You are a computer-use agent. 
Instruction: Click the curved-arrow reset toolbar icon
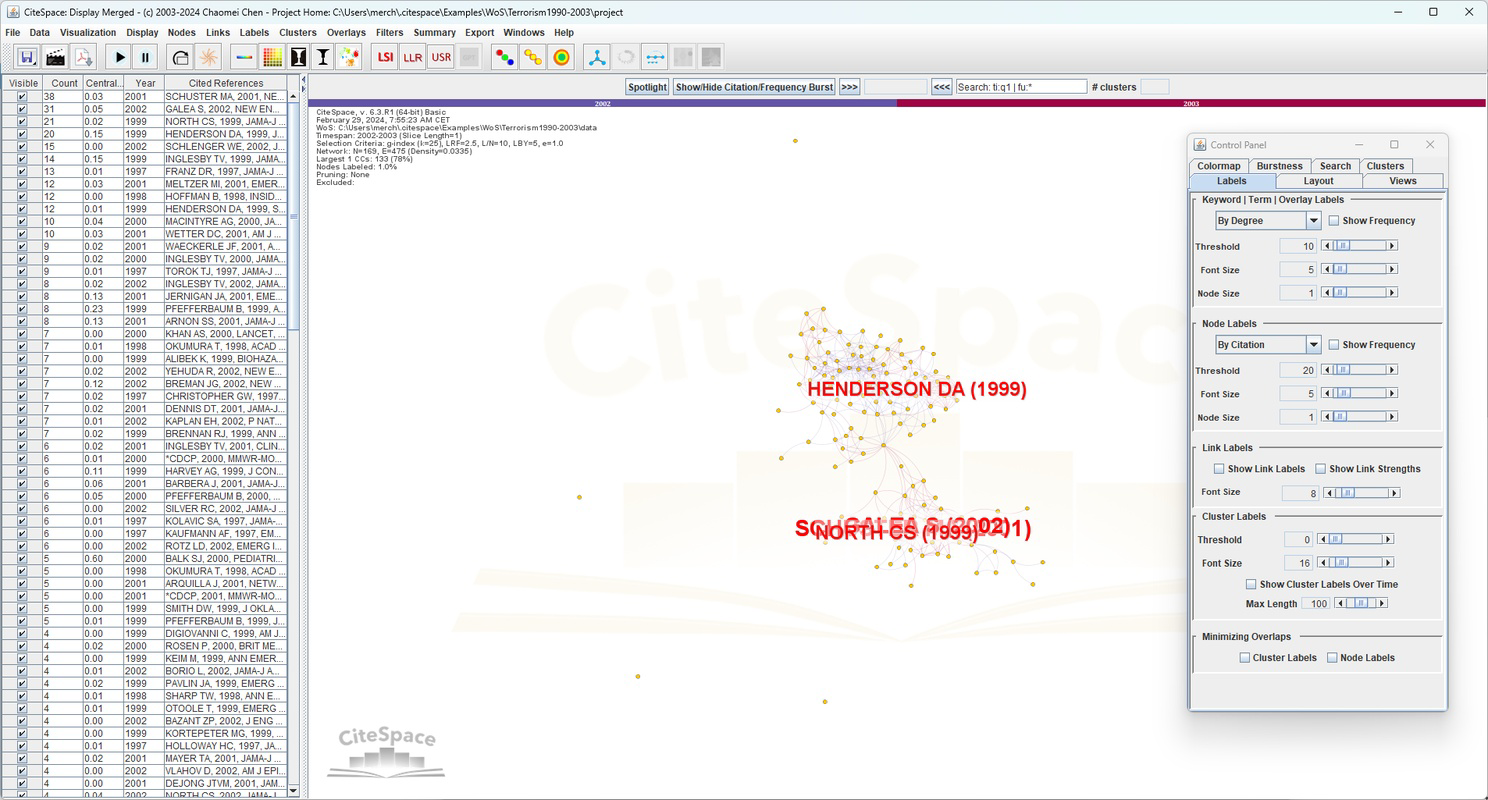click(180, 57)
